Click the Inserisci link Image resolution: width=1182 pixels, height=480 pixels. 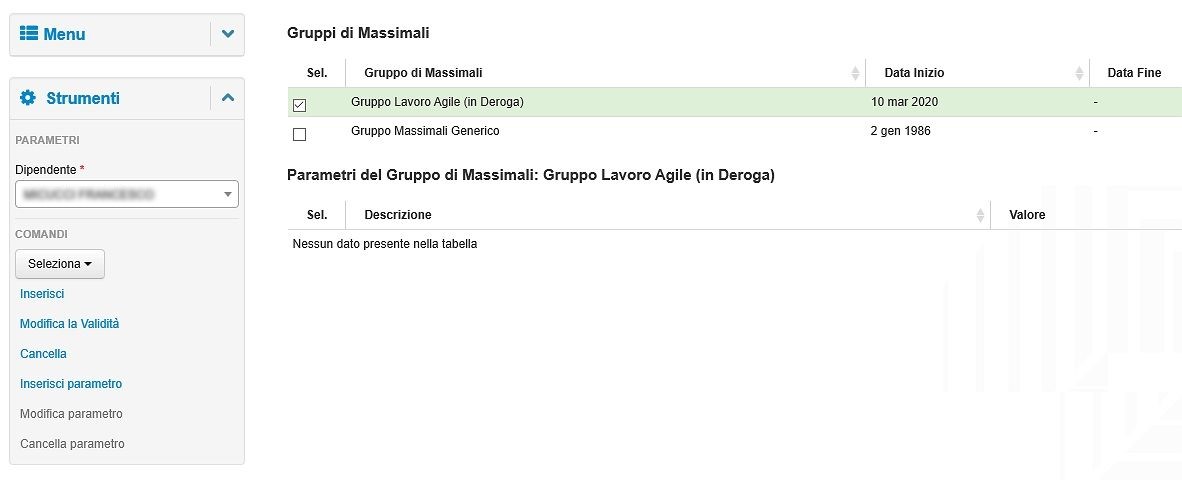pos(42,294)
